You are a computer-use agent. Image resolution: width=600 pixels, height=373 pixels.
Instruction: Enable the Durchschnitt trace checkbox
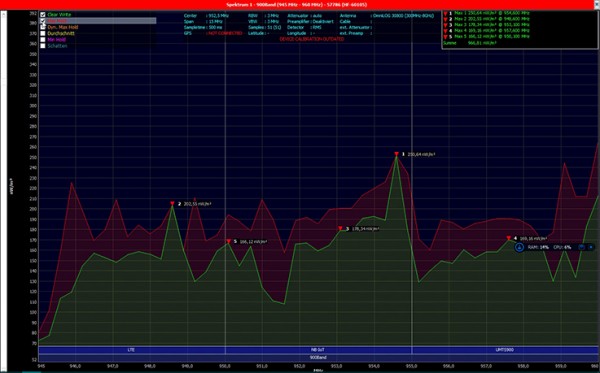click(43, 33)
